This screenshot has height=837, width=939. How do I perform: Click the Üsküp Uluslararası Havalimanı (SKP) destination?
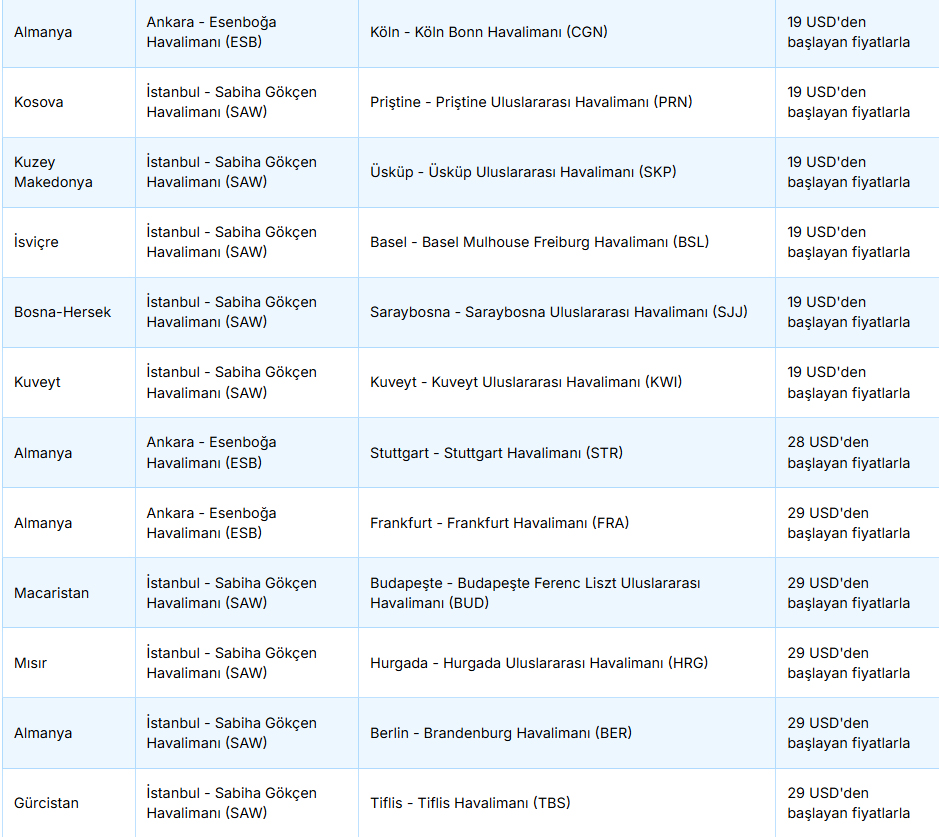coord(522,172)
